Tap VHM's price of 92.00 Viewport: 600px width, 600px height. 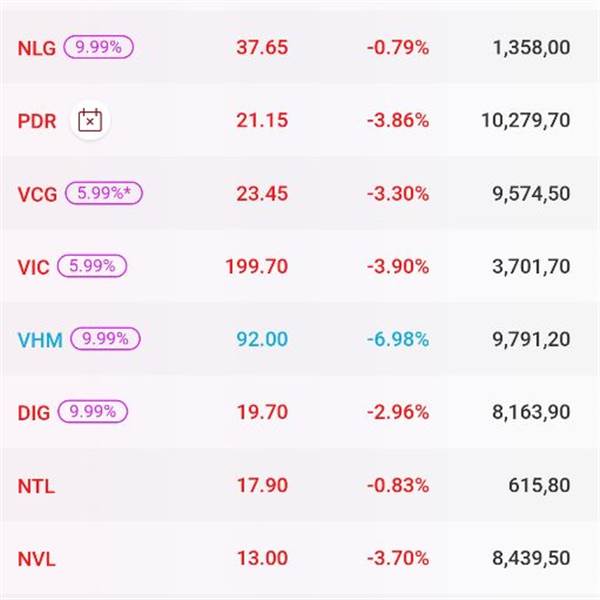pos(262,340)
